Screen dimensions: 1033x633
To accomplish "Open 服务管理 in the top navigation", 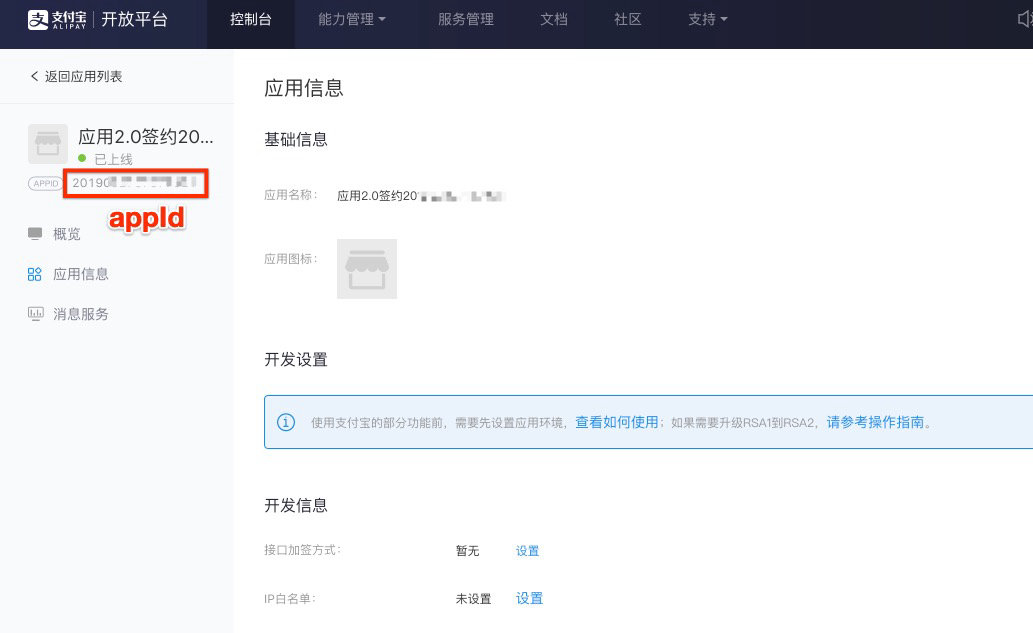I will [465, 19].
